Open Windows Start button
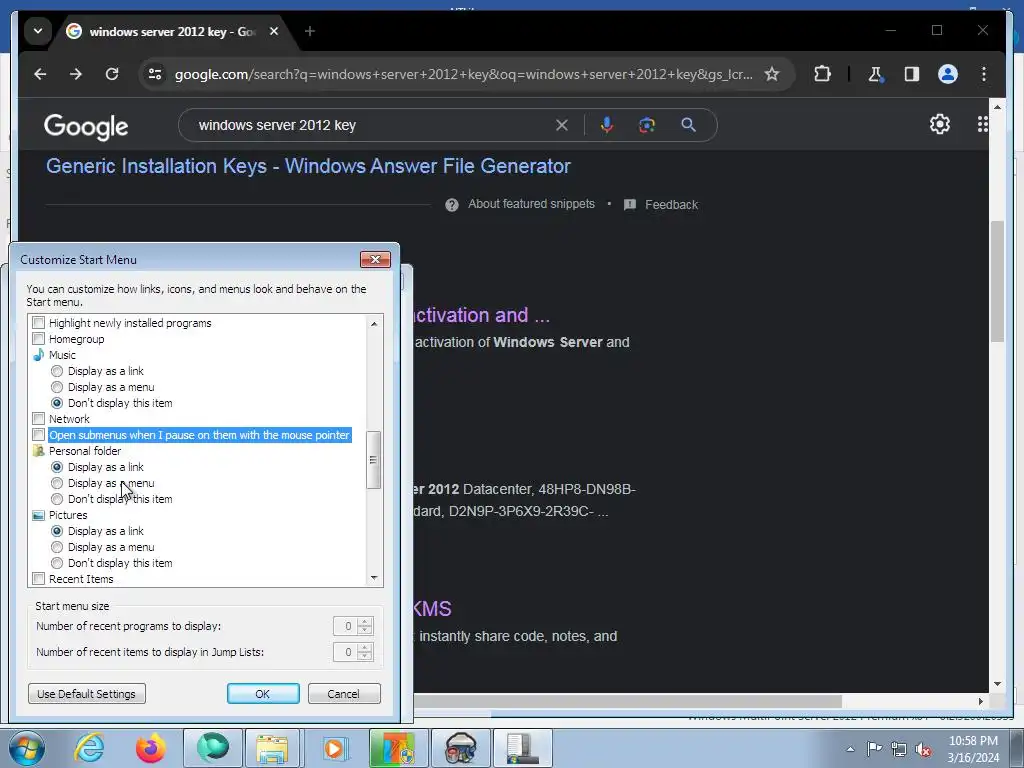 tap(27, 748)
